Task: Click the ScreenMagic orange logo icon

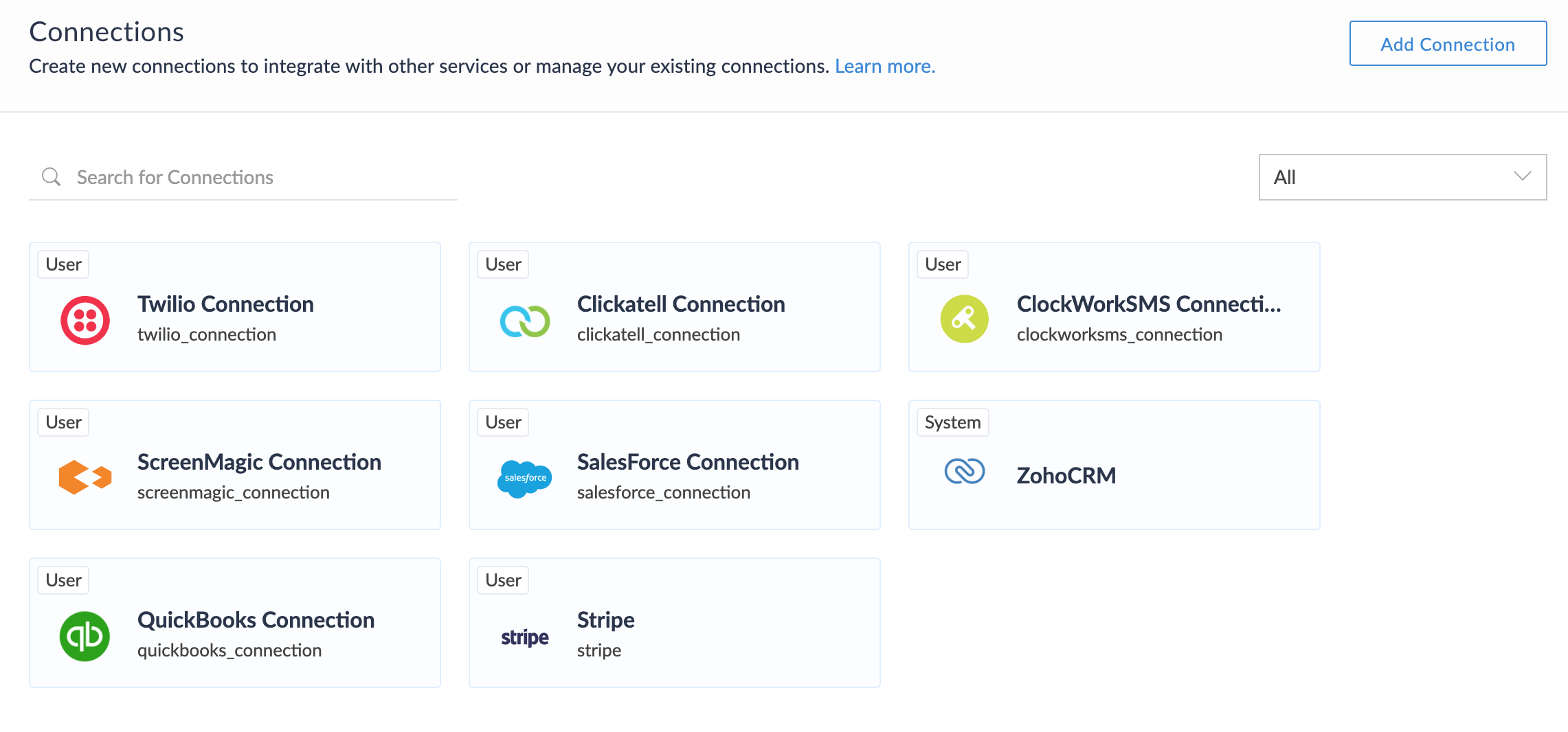Action: tap(85, 477)
